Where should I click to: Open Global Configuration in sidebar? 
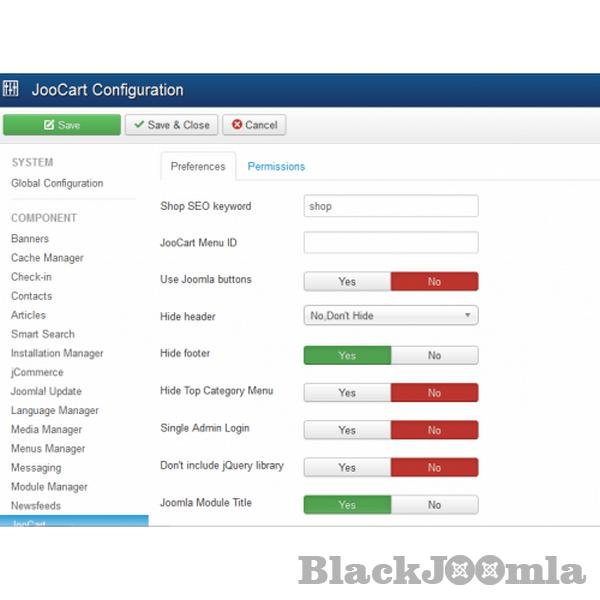57,184
